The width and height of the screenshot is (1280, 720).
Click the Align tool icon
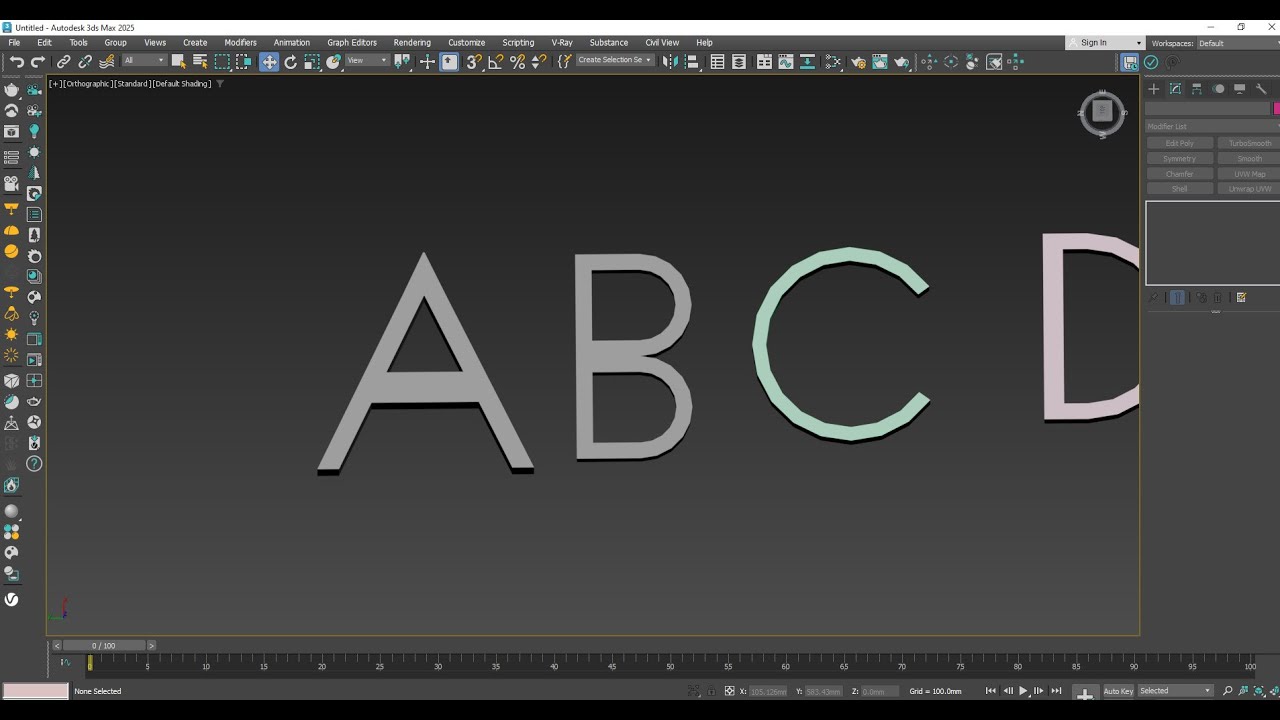691,62
